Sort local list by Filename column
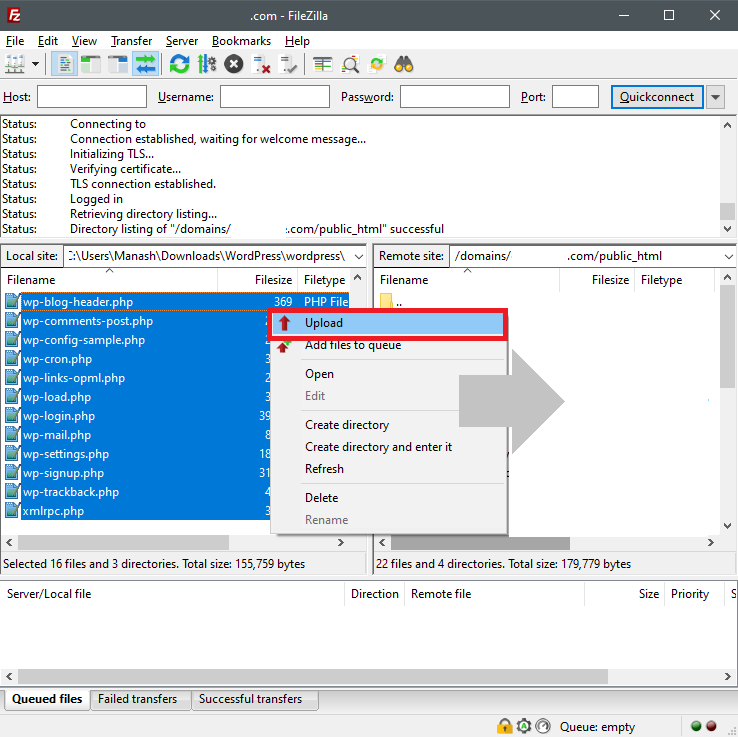Viewport: 738px width, 737px height. coord(109,280)
